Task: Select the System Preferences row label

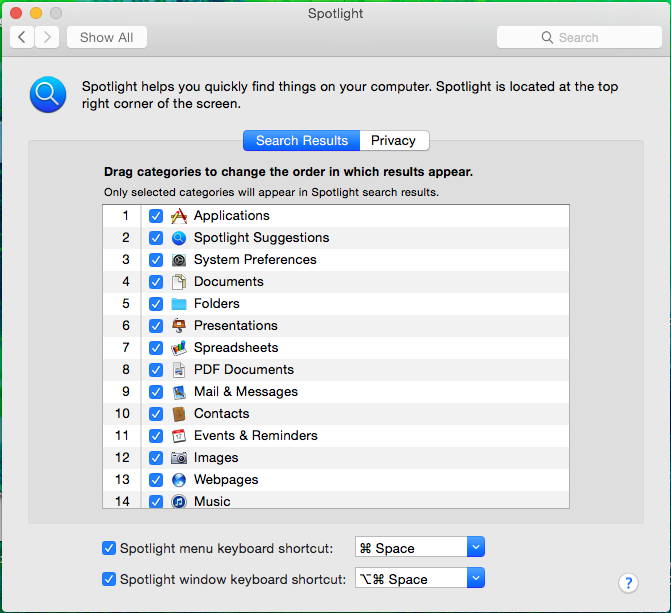Action: (255, 260)
